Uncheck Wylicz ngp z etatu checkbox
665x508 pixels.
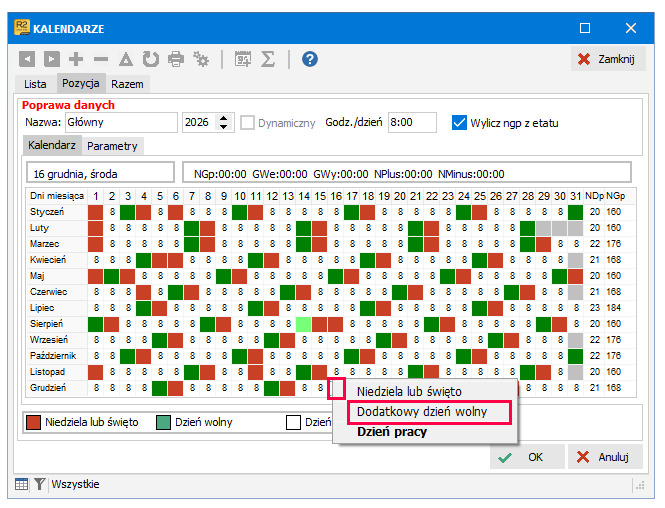459,123
